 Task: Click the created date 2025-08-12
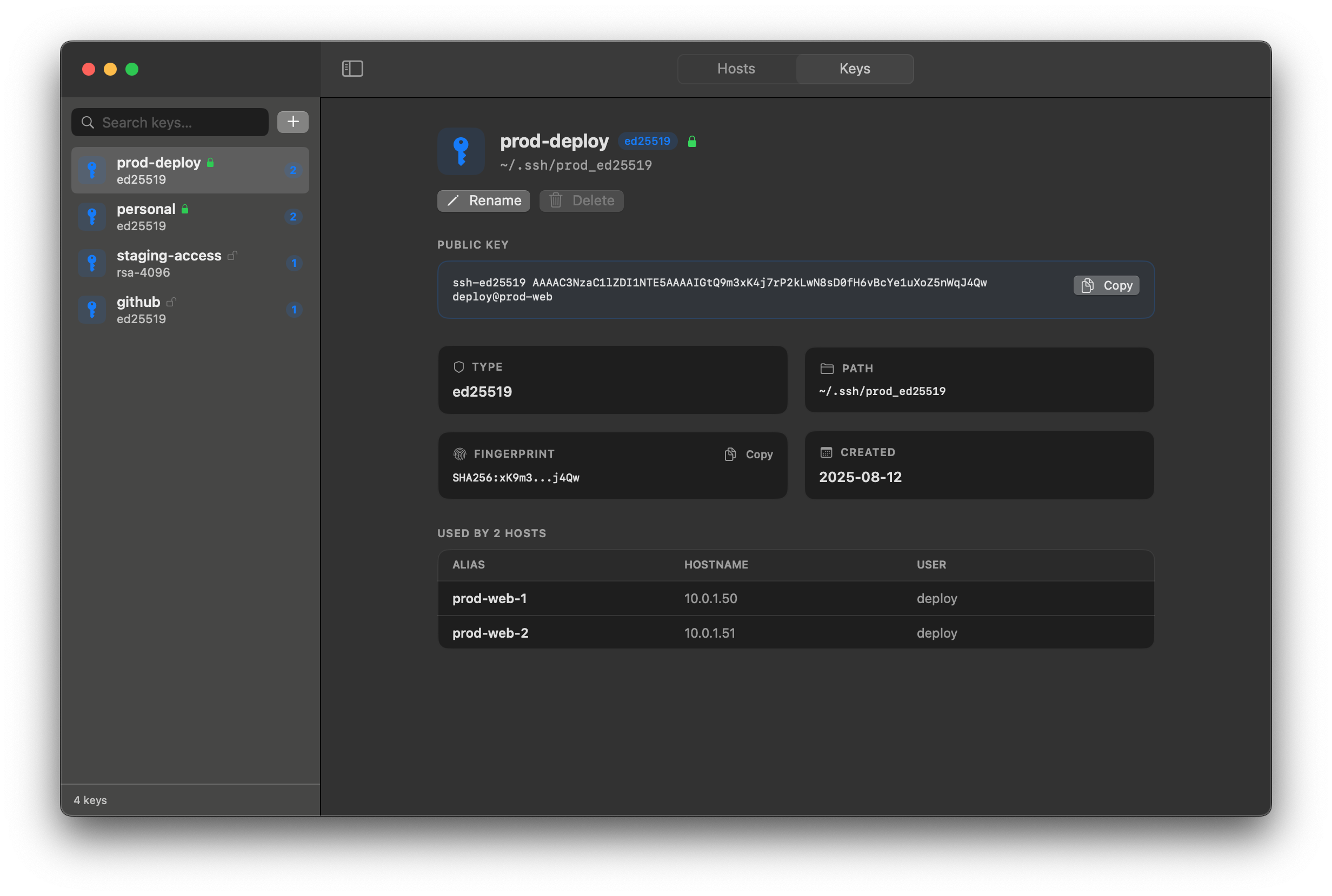[860, 477]
